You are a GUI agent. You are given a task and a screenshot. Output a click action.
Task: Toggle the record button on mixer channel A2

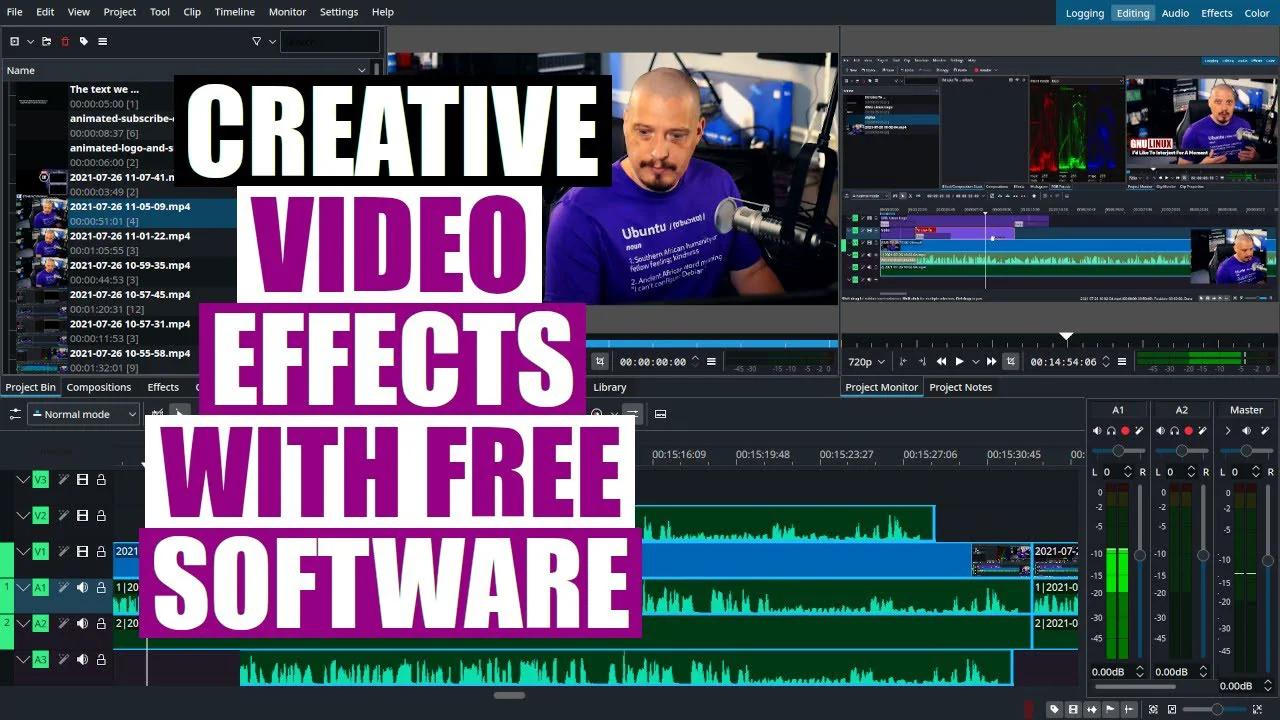[x=1188, y=431]
